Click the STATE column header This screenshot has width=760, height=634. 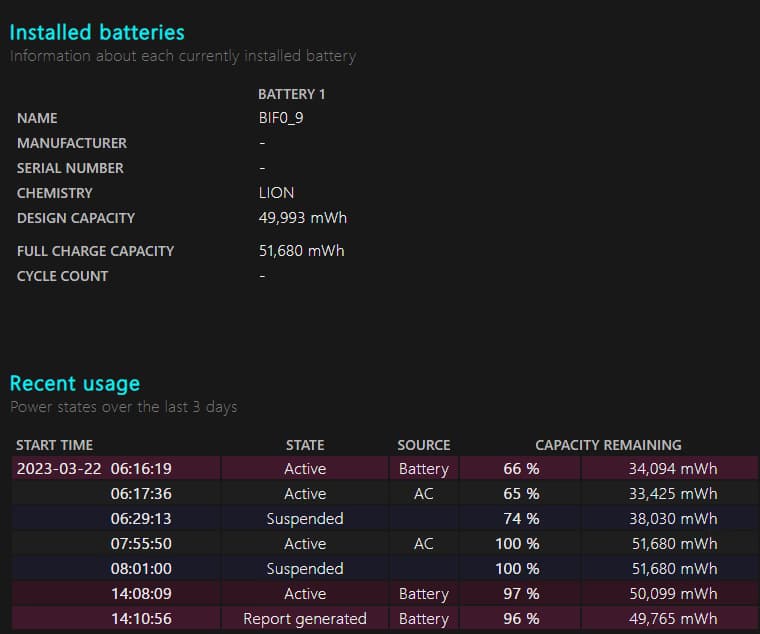pos(305,445)
